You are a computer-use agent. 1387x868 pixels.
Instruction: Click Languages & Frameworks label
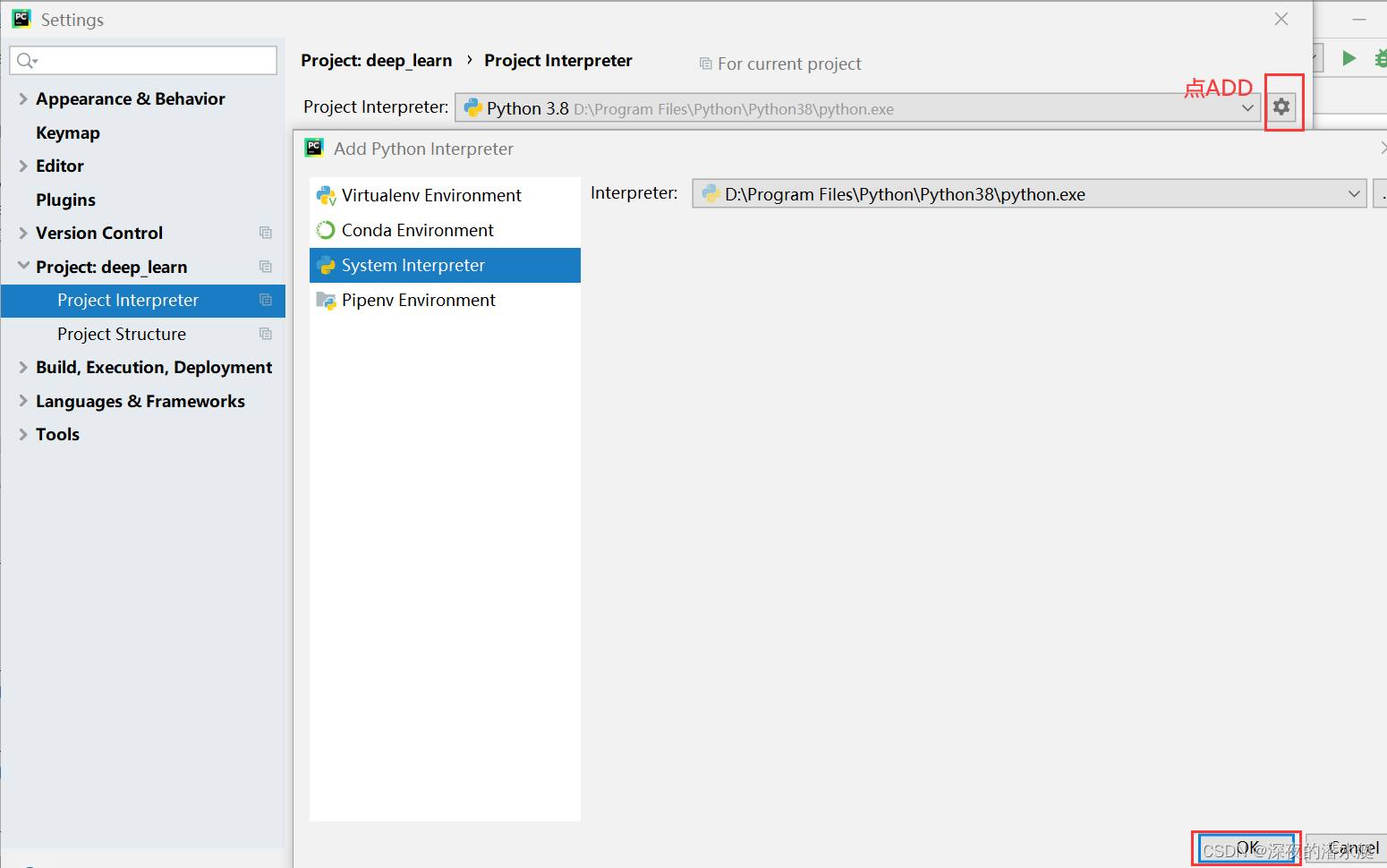pos(140,401)
